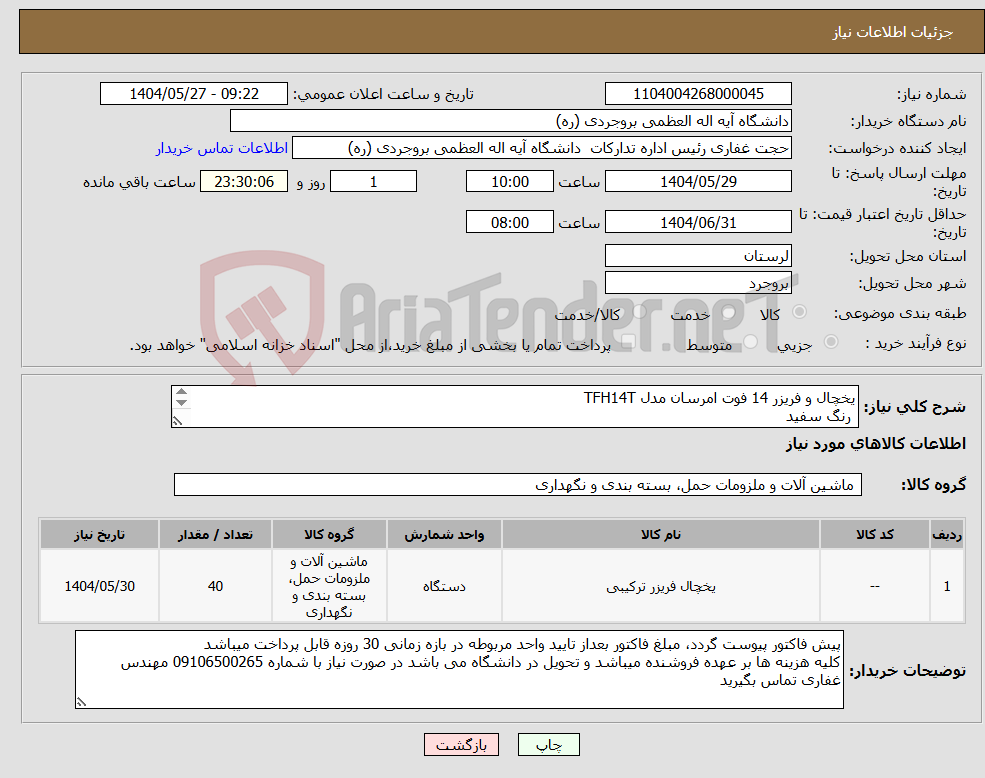This screenshot has width=985, height=778.
Task: Click the شرح کلی نیاز description text
Action: [514, 407]
